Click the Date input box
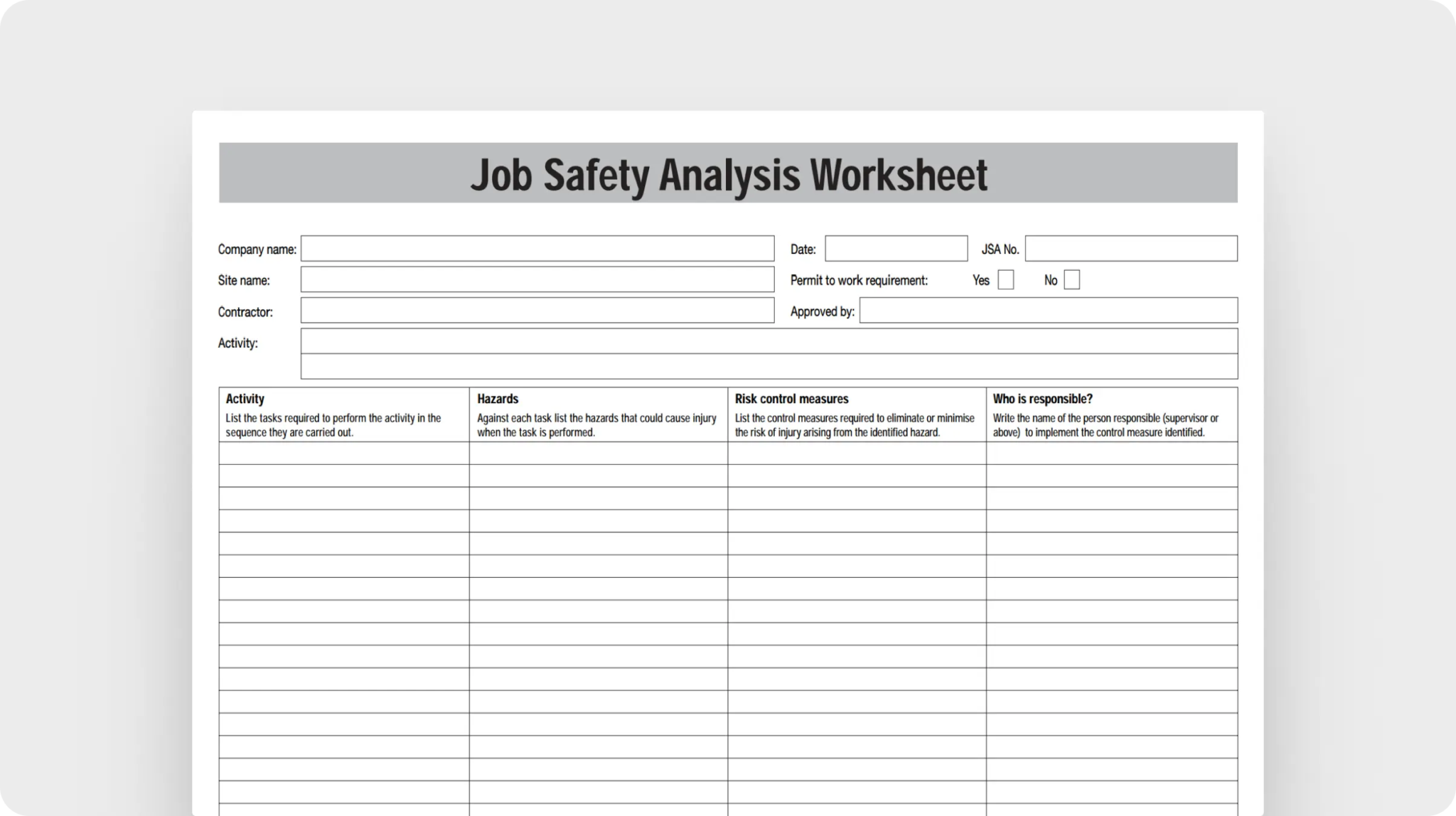1456x816 pixels. tap(896, 249)
